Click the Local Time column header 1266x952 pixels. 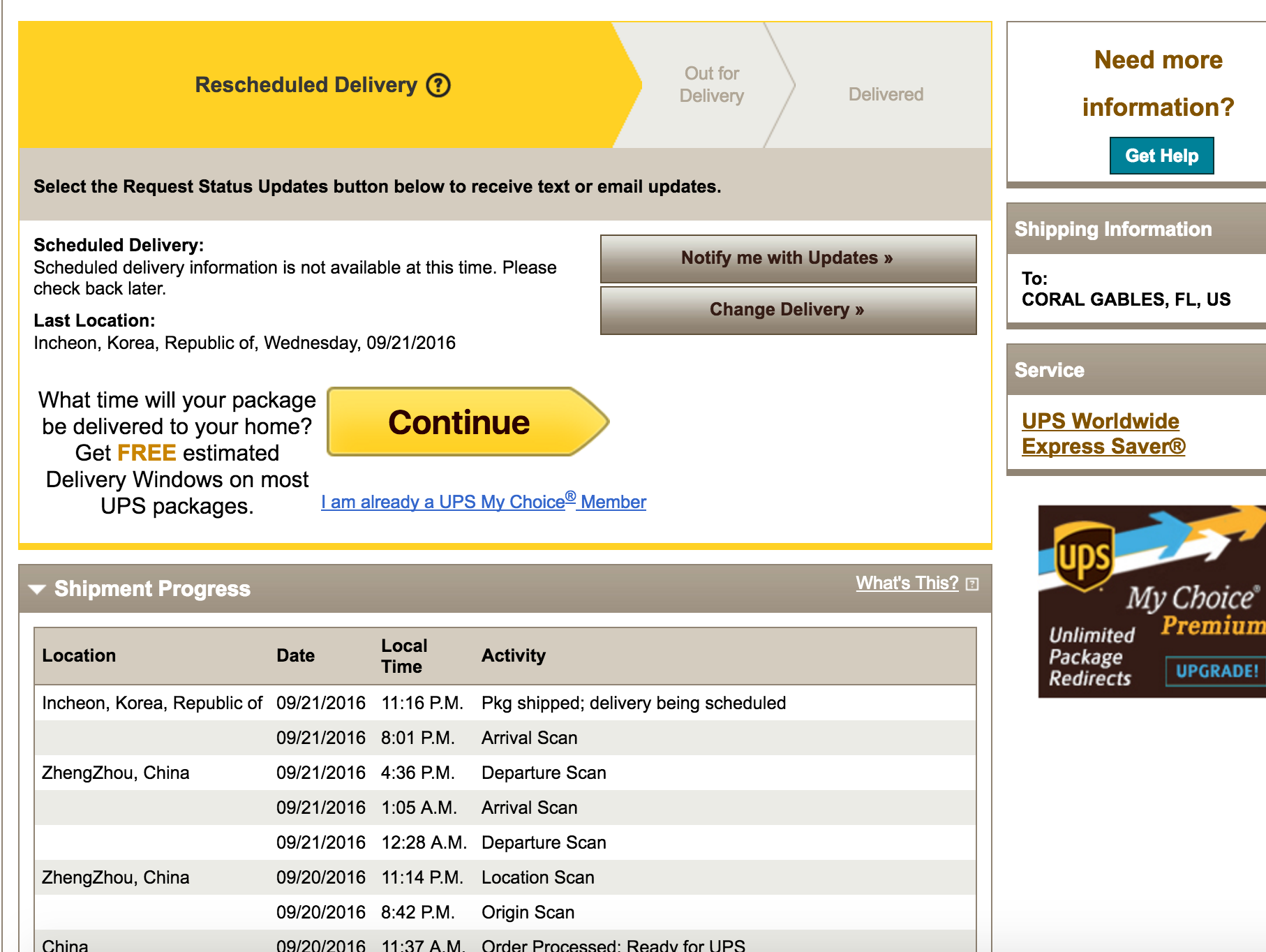click(404, 656)
